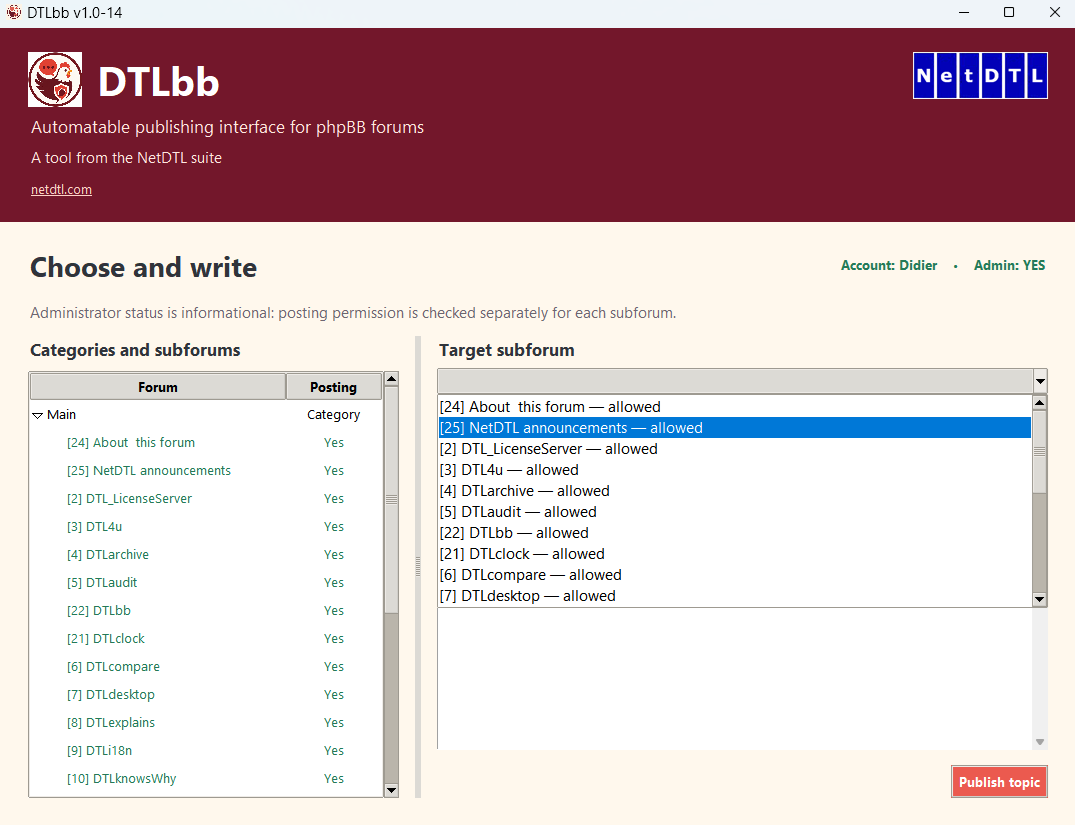Click the subforum list scroll-up arrow

pos(1039,403)
